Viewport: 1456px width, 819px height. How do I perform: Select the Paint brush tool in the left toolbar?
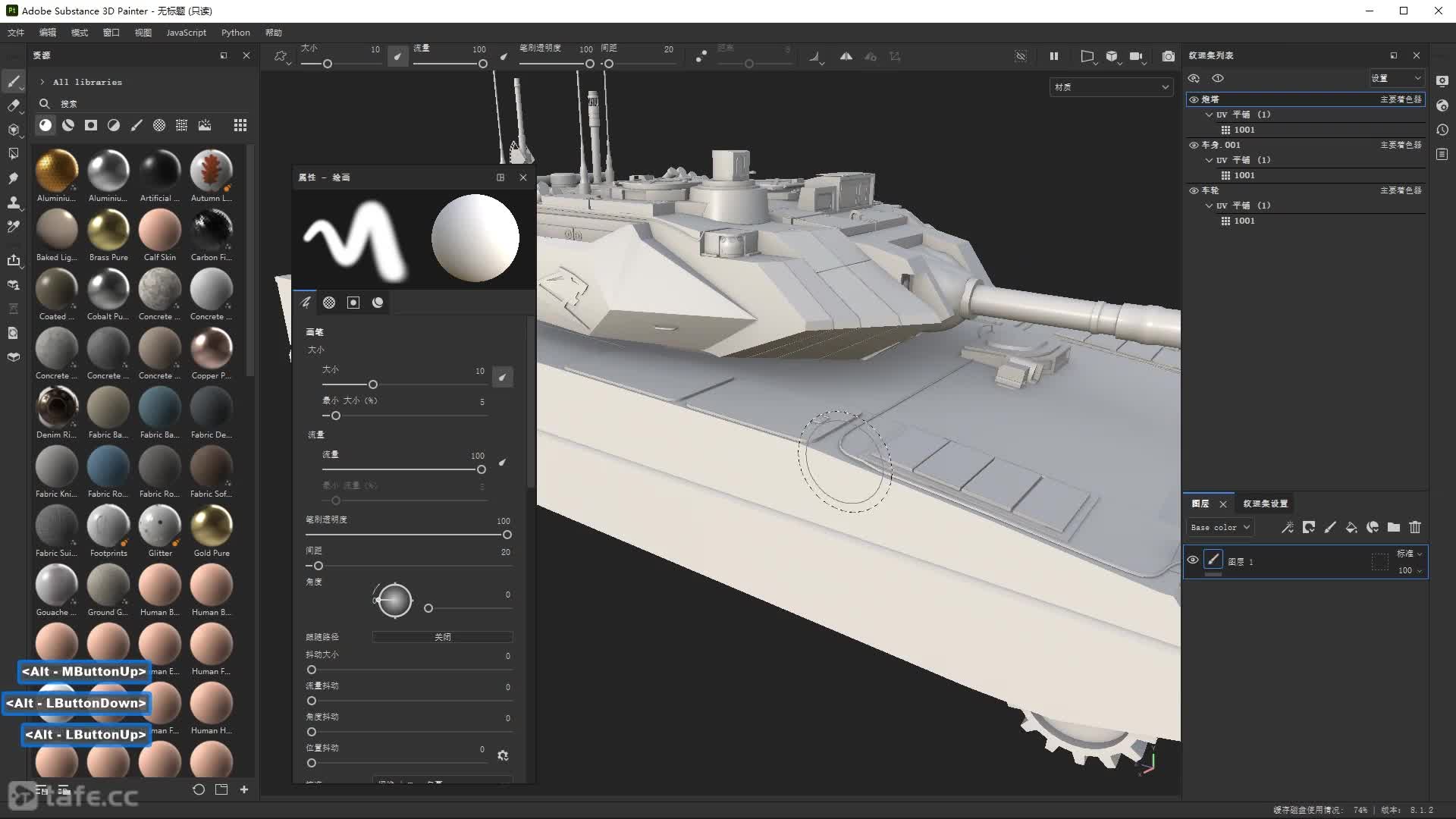(14, 81)
